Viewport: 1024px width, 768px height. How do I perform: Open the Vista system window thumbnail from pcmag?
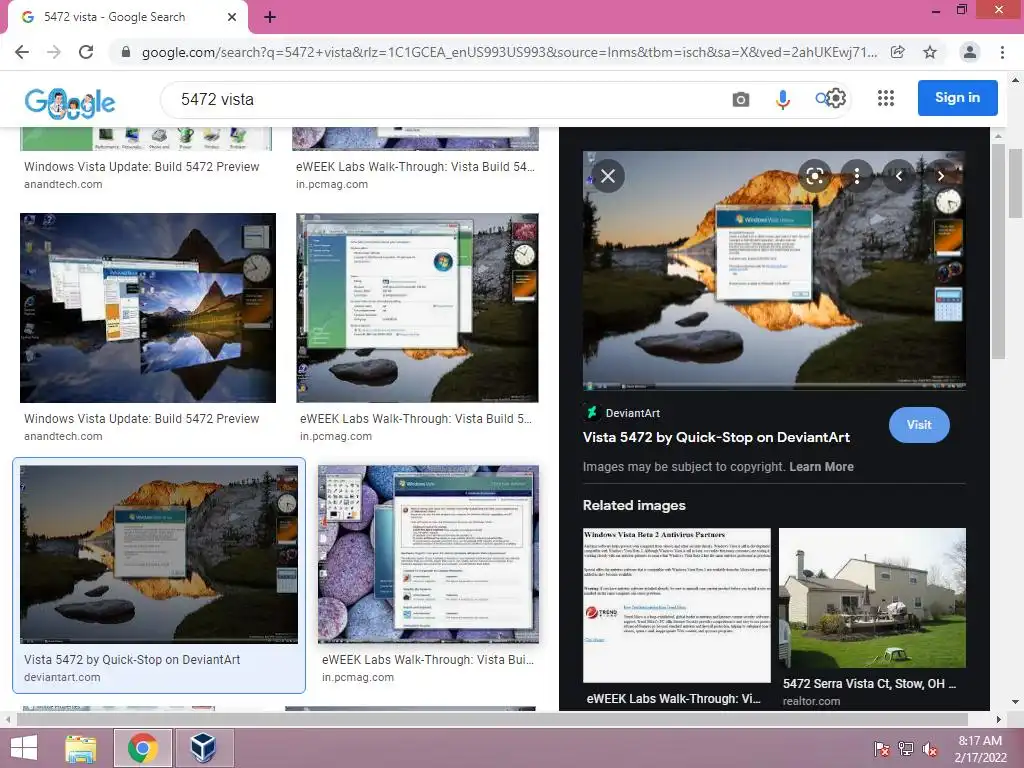pos(417,308)
